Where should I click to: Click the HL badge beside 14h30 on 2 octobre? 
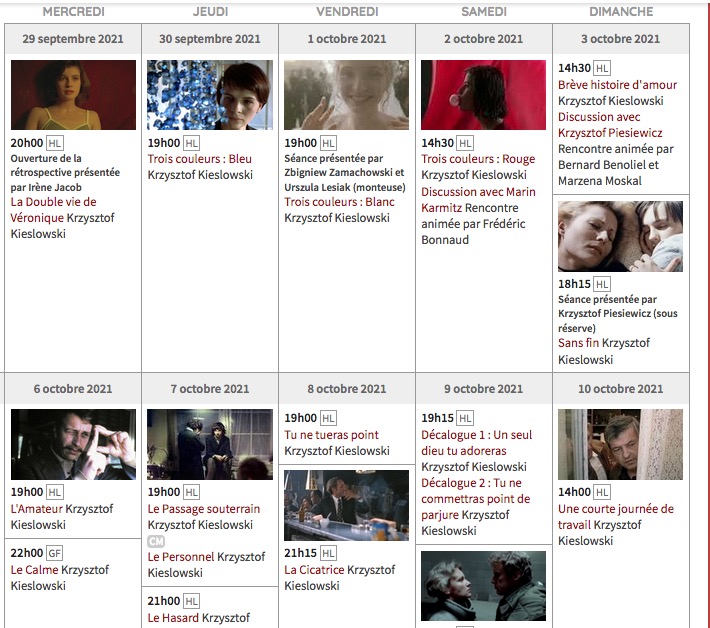click(x=465, y=144)
